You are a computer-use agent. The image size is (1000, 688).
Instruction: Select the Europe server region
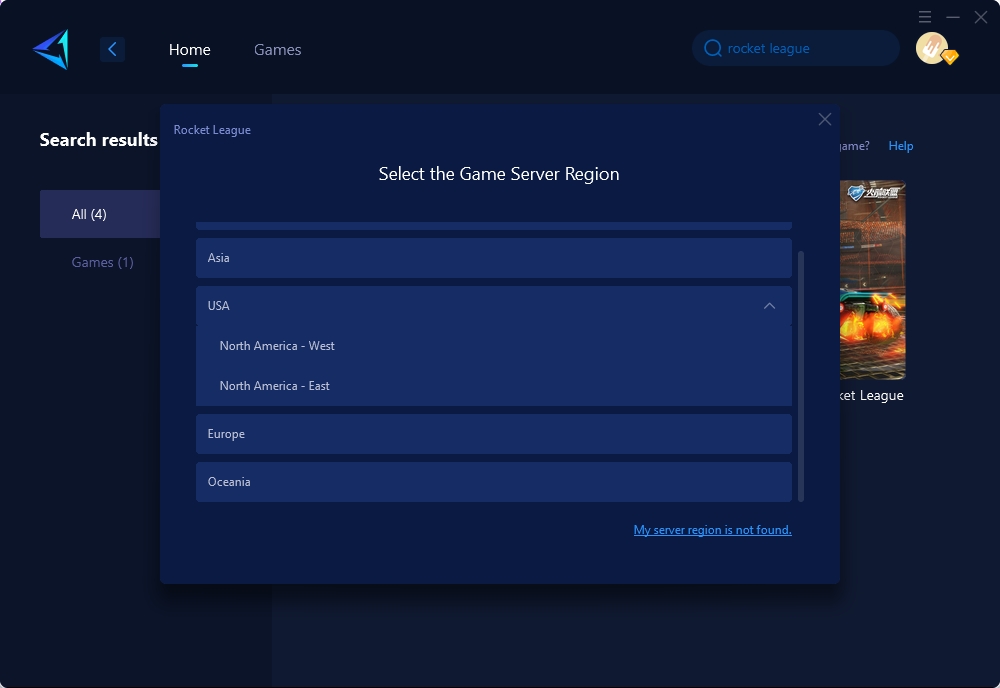(494, 434)
